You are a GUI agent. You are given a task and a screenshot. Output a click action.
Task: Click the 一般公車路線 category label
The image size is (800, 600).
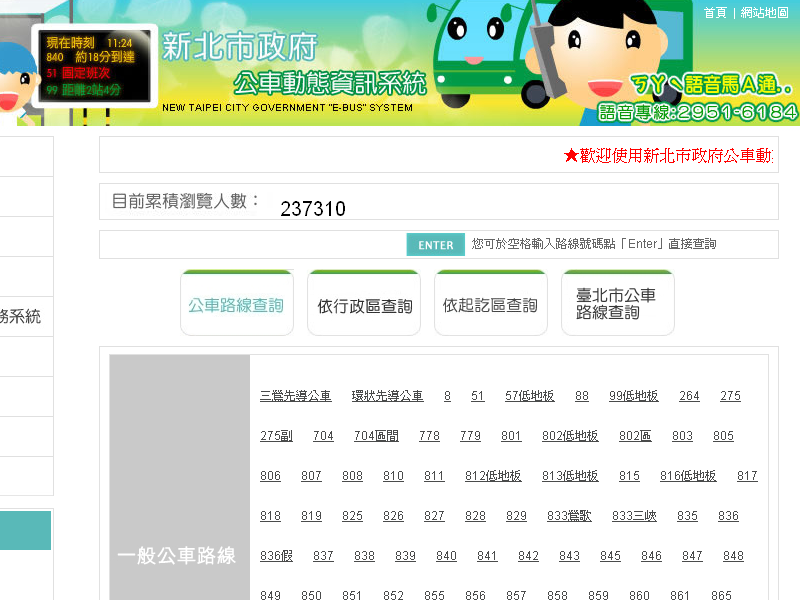[x=177, y=556]
